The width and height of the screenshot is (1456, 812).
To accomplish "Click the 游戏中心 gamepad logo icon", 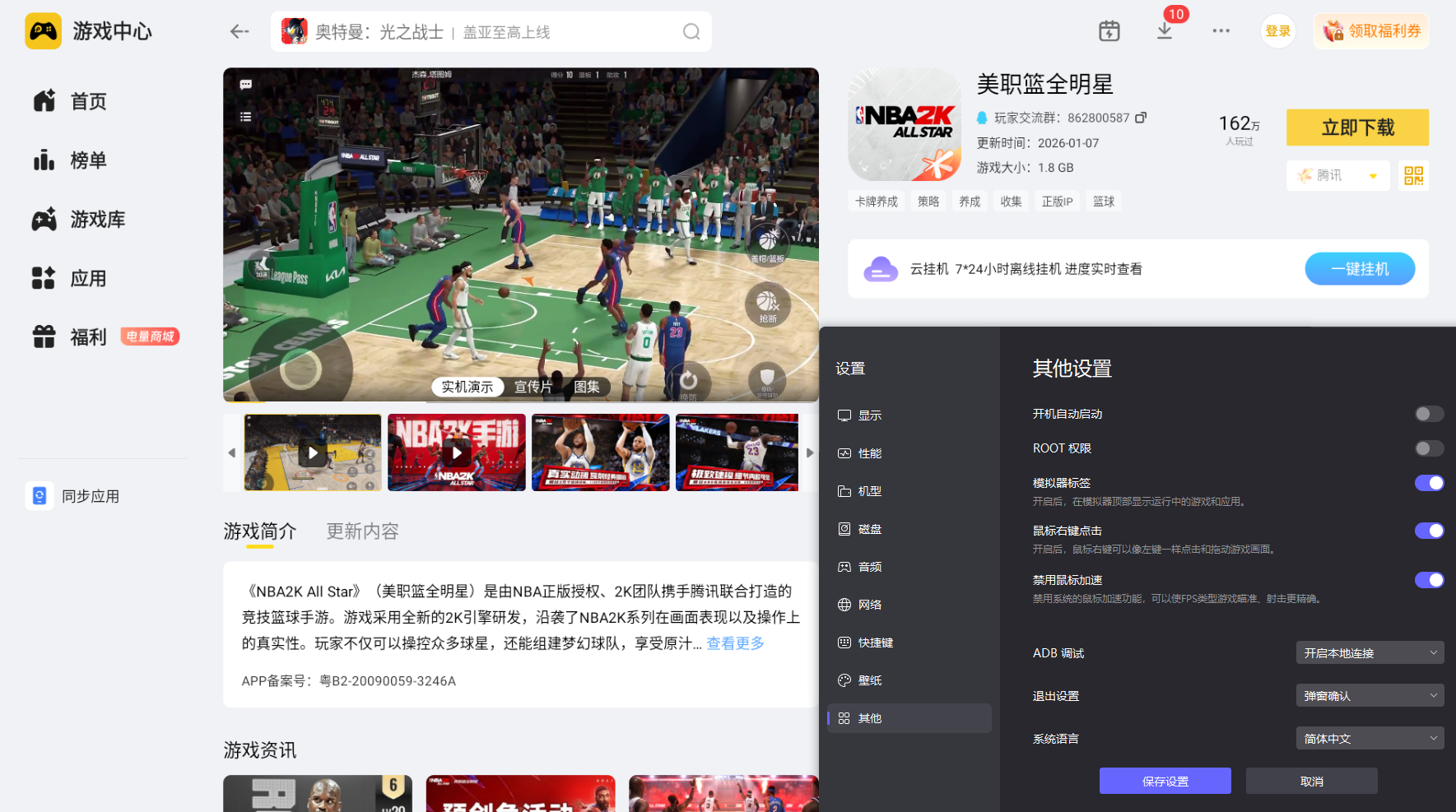I will pyautogui.click(x=43, y=31).
